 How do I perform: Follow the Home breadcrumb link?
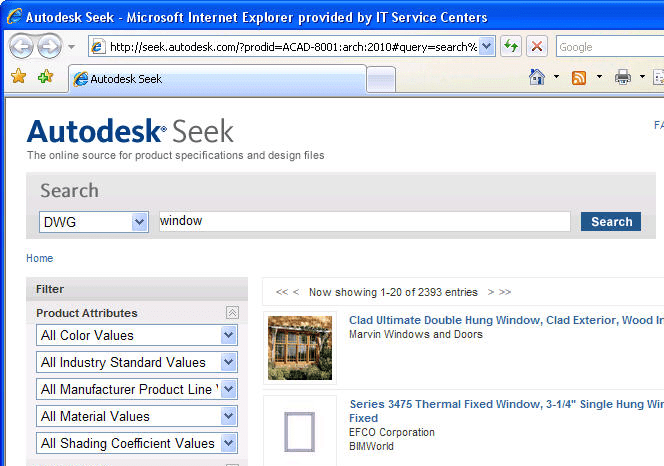pos(40,258)
